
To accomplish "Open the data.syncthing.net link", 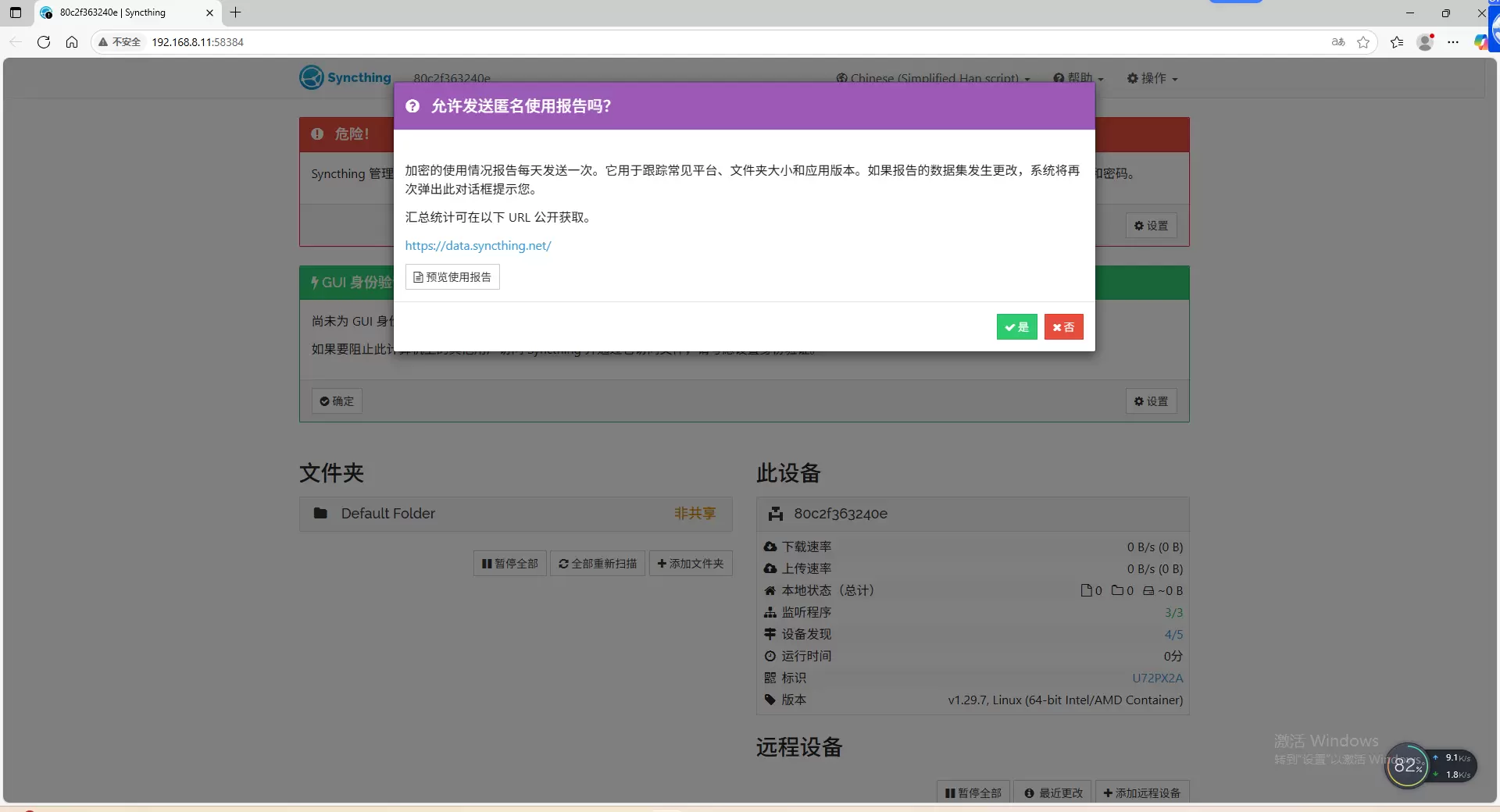I will (x=478, y=246).
